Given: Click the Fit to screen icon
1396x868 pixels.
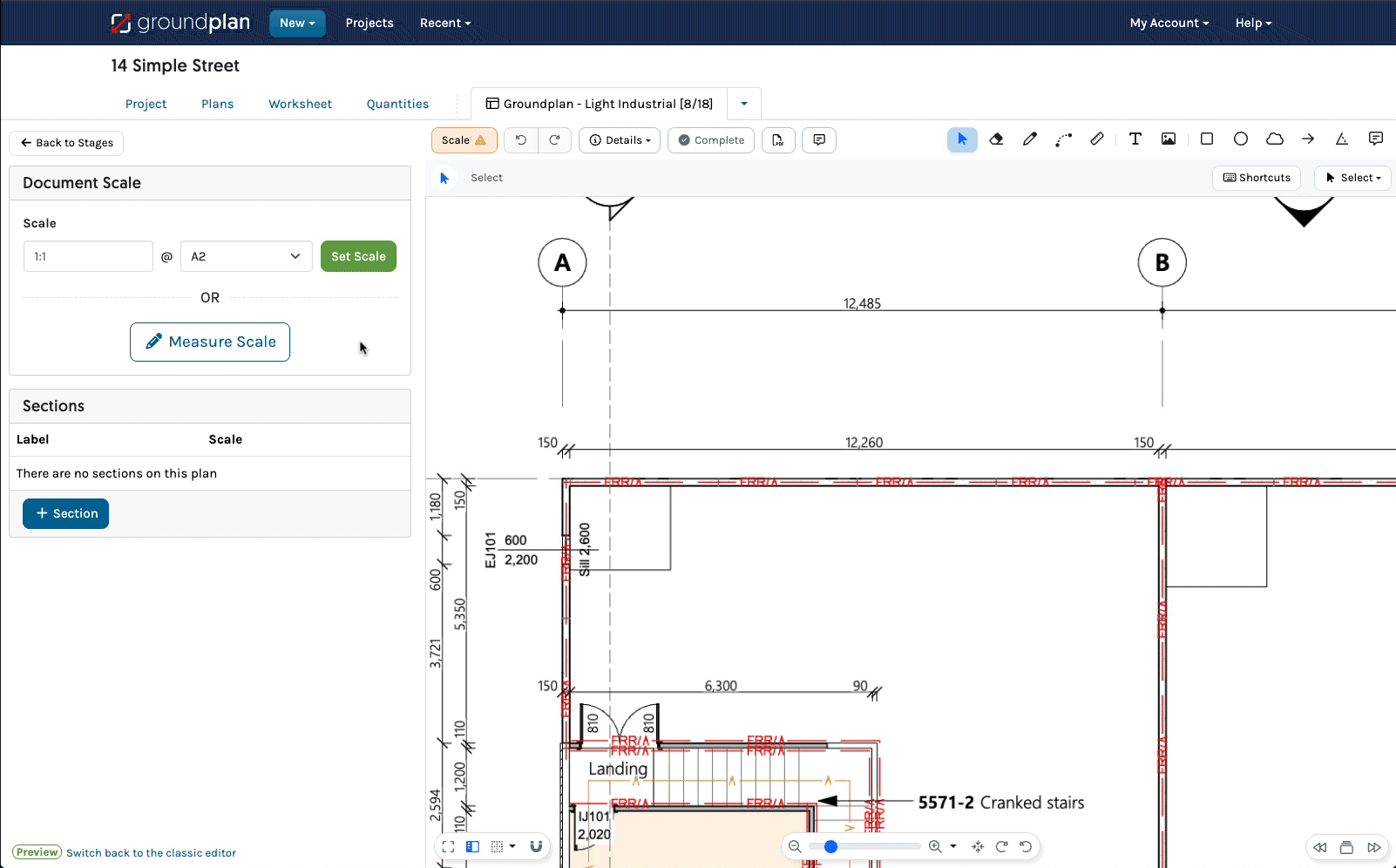Looking at the screenshot, I should point(978,846).
